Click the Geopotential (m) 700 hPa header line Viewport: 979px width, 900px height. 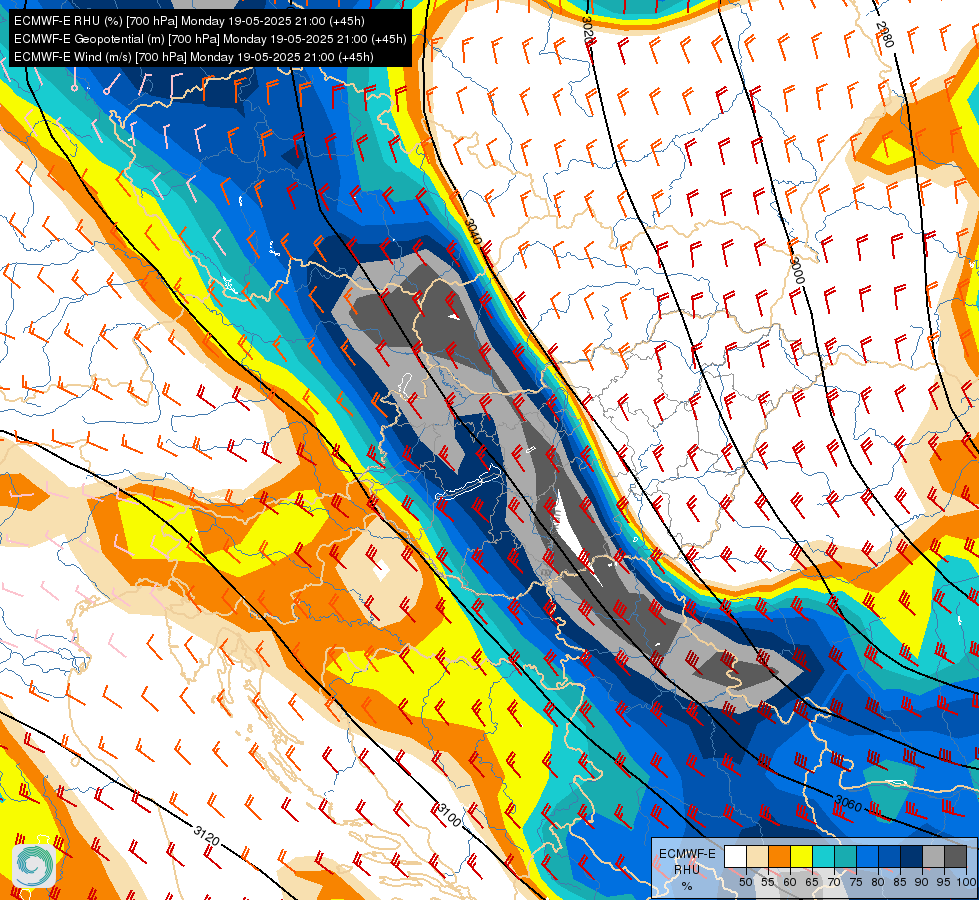210,39
